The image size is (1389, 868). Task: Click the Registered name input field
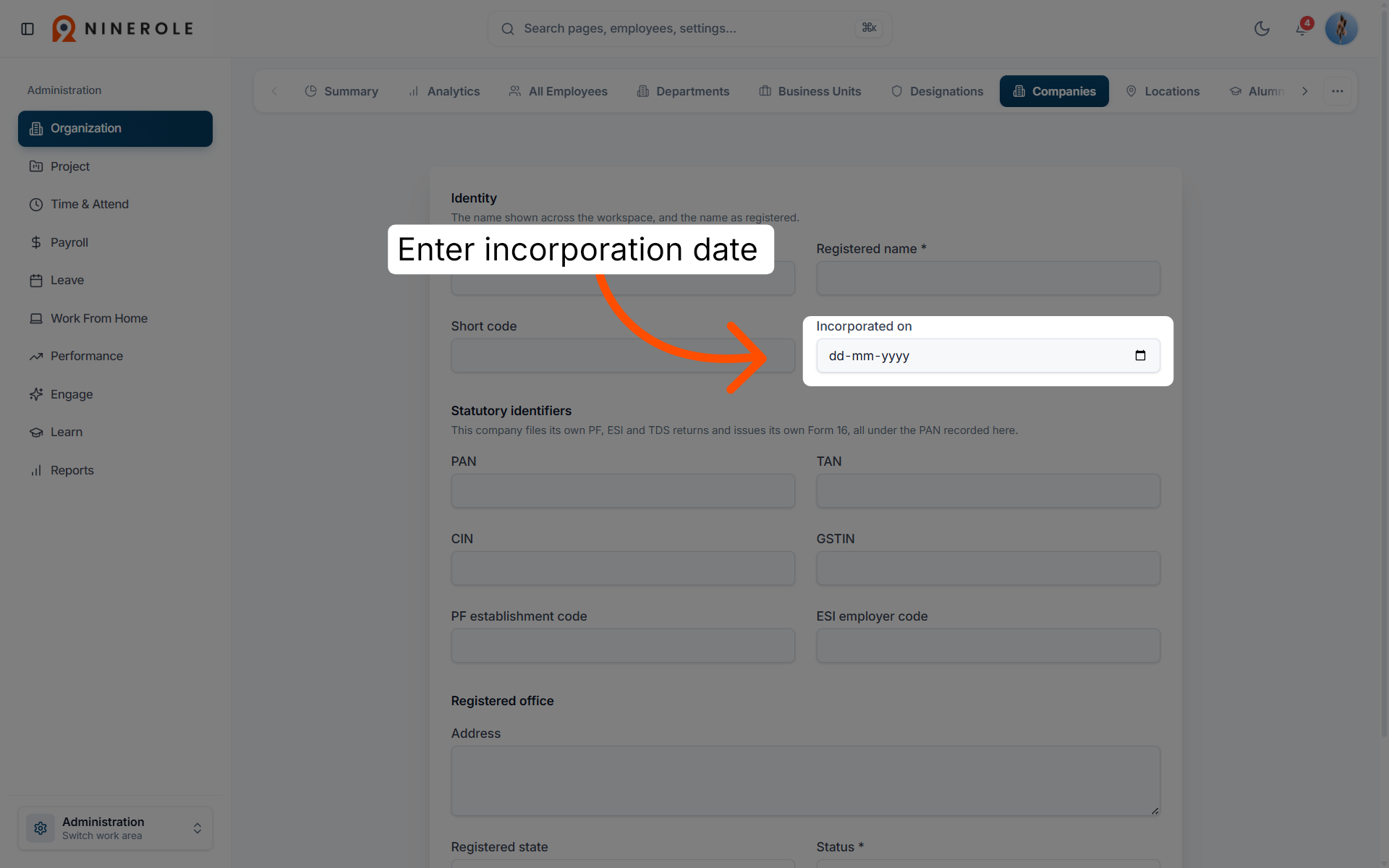point(988,278)
